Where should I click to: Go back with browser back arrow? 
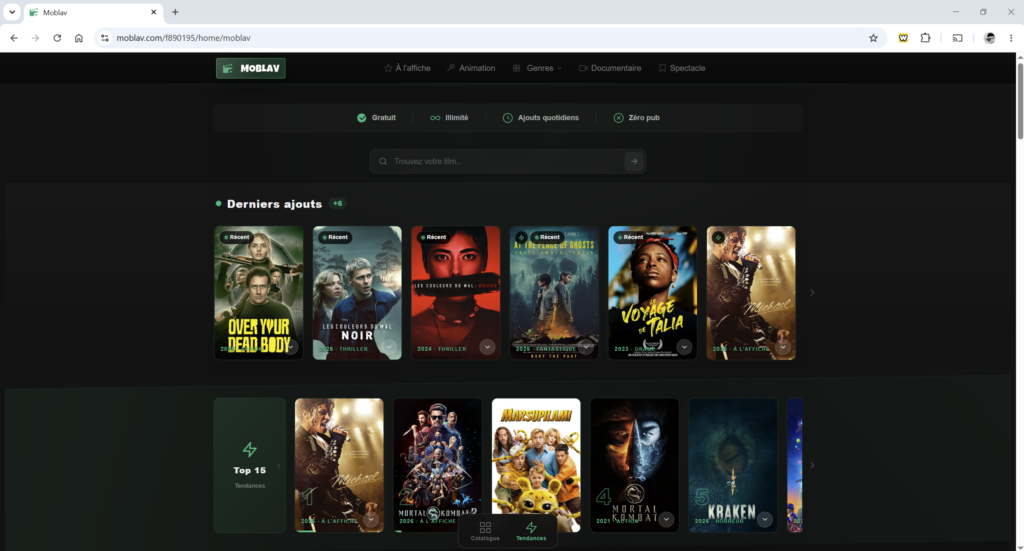click(14, 38)
